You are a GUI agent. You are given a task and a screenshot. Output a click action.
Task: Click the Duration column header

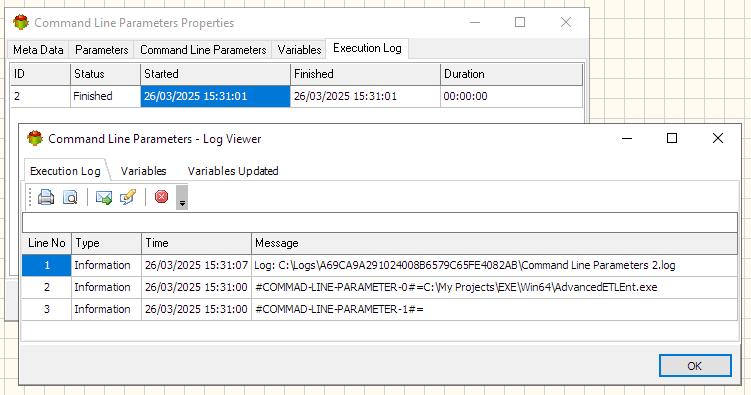(511, 74)
